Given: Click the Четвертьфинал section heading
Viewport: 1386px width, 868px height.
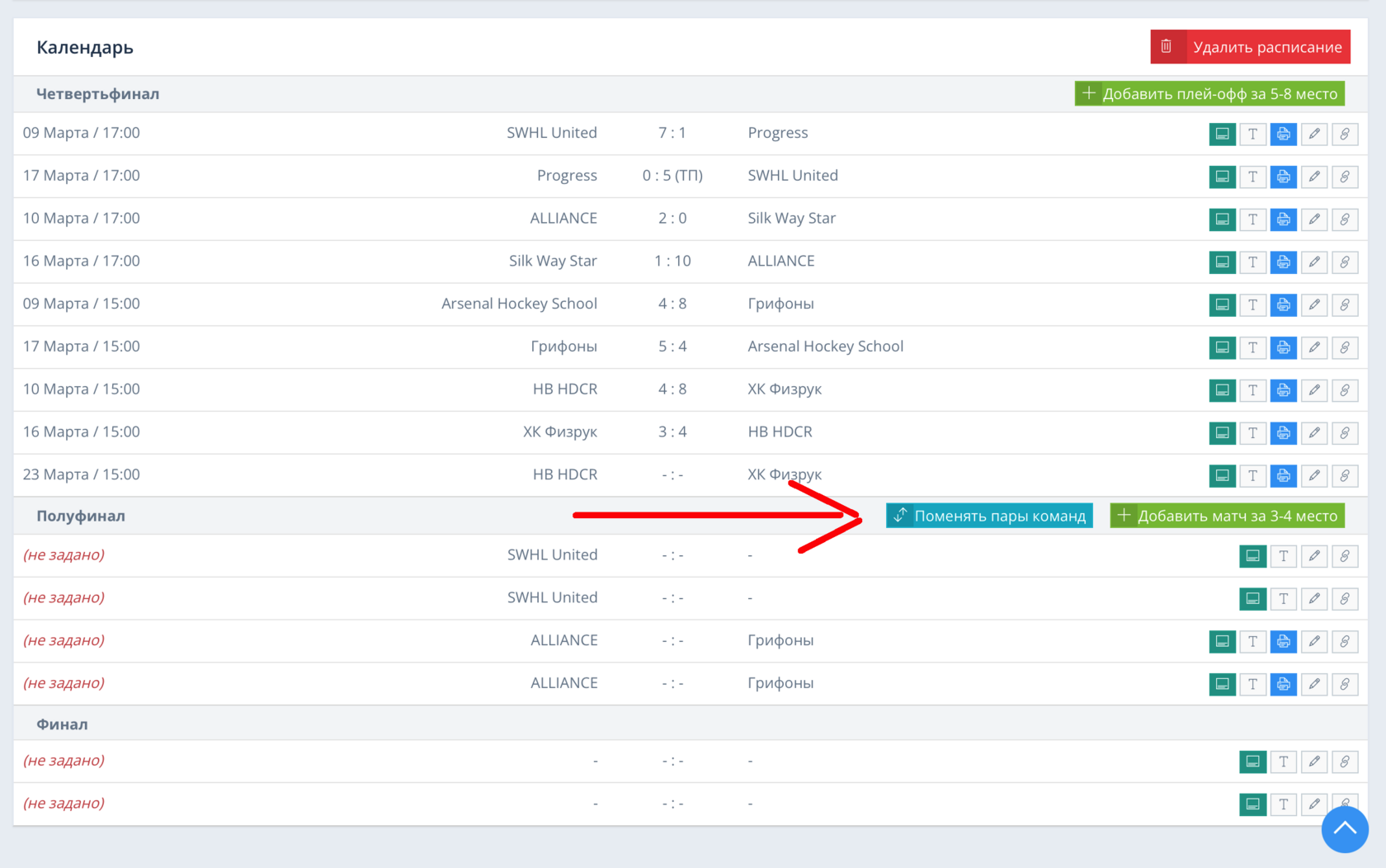Looking at the screenshot, I should pos(97,94).
